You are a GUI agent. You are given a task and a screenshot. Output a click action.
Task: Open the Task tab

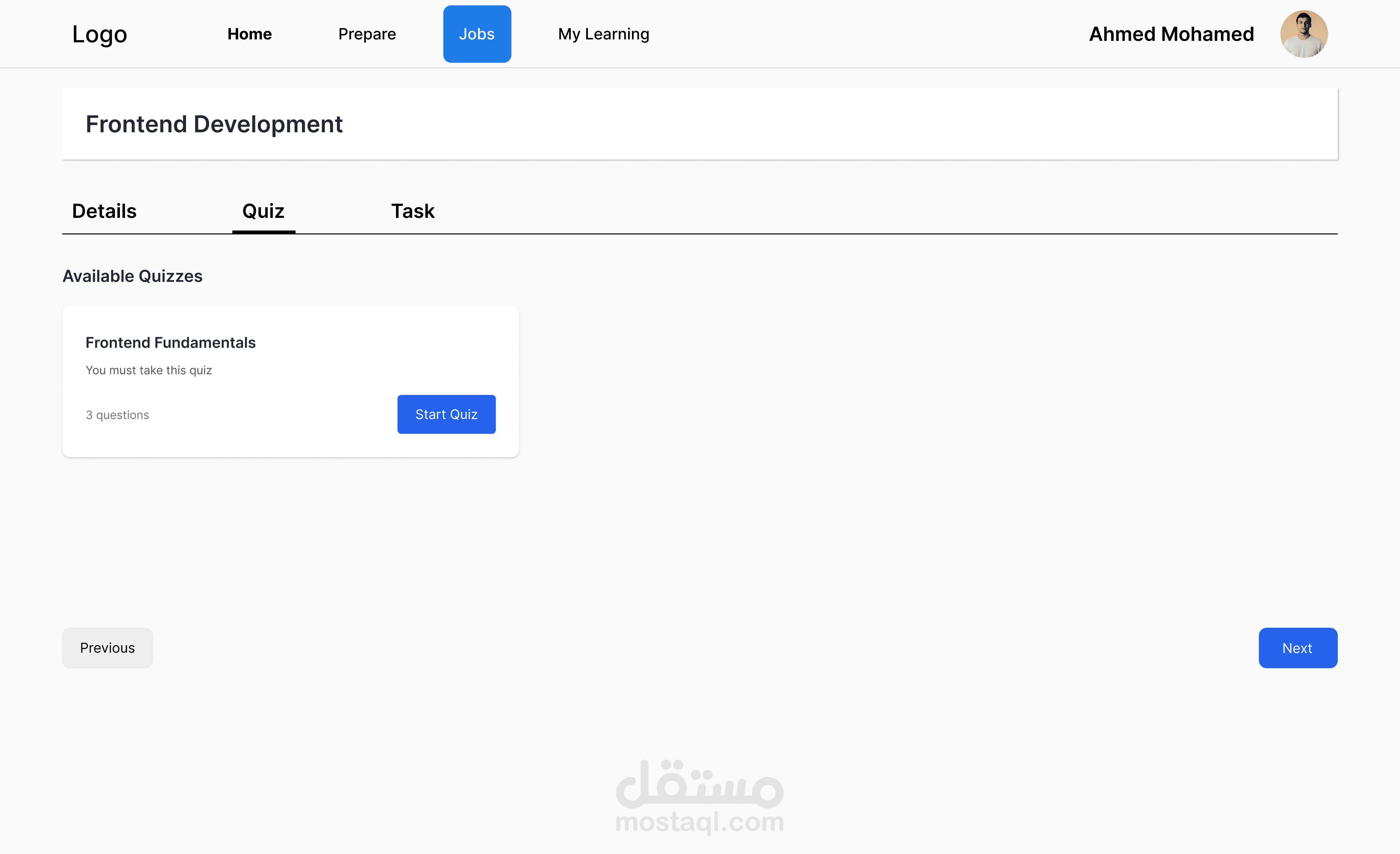click(x=413, y=211)
